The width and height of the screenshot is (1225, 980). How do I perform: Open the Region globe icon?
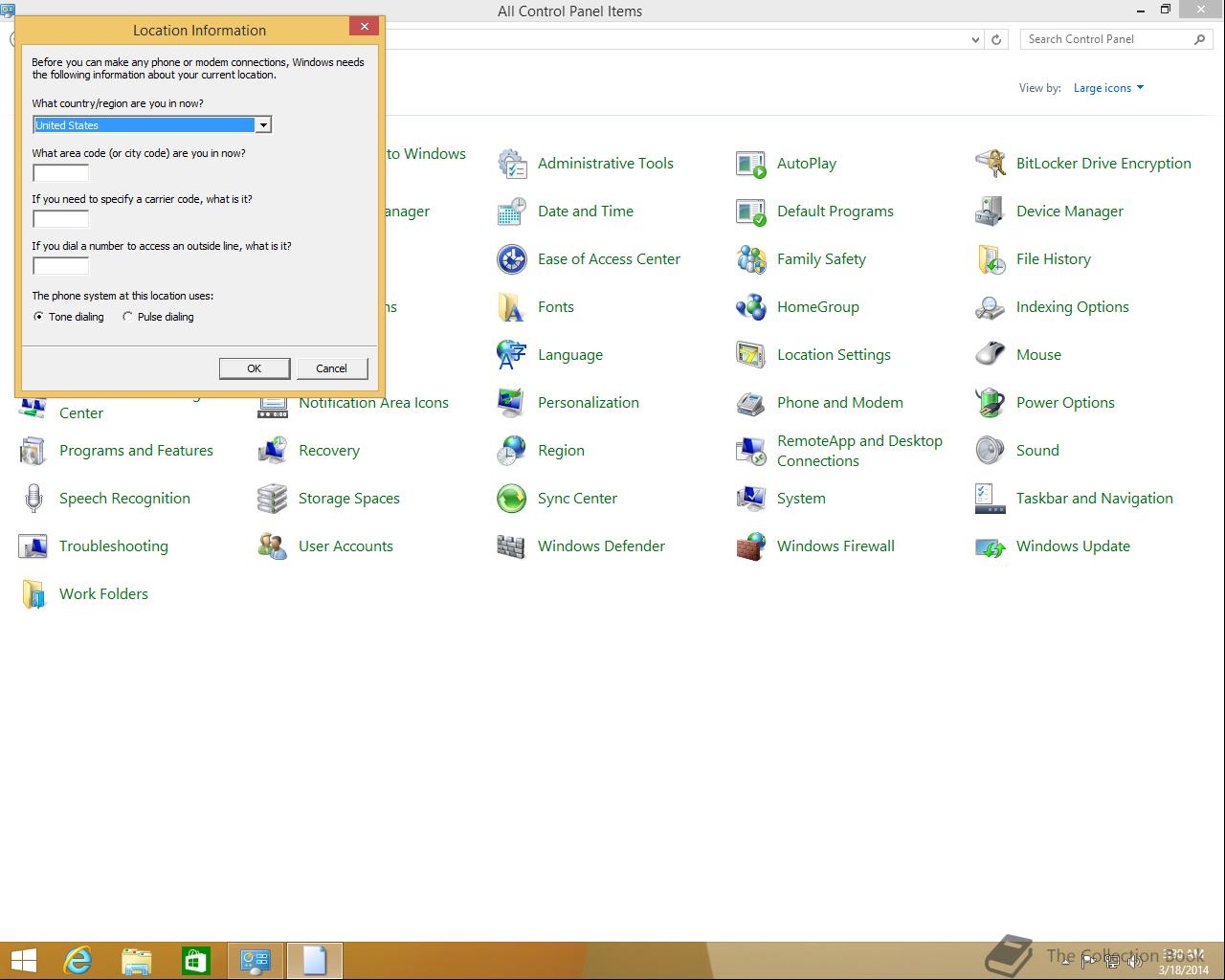pos(512,451)
